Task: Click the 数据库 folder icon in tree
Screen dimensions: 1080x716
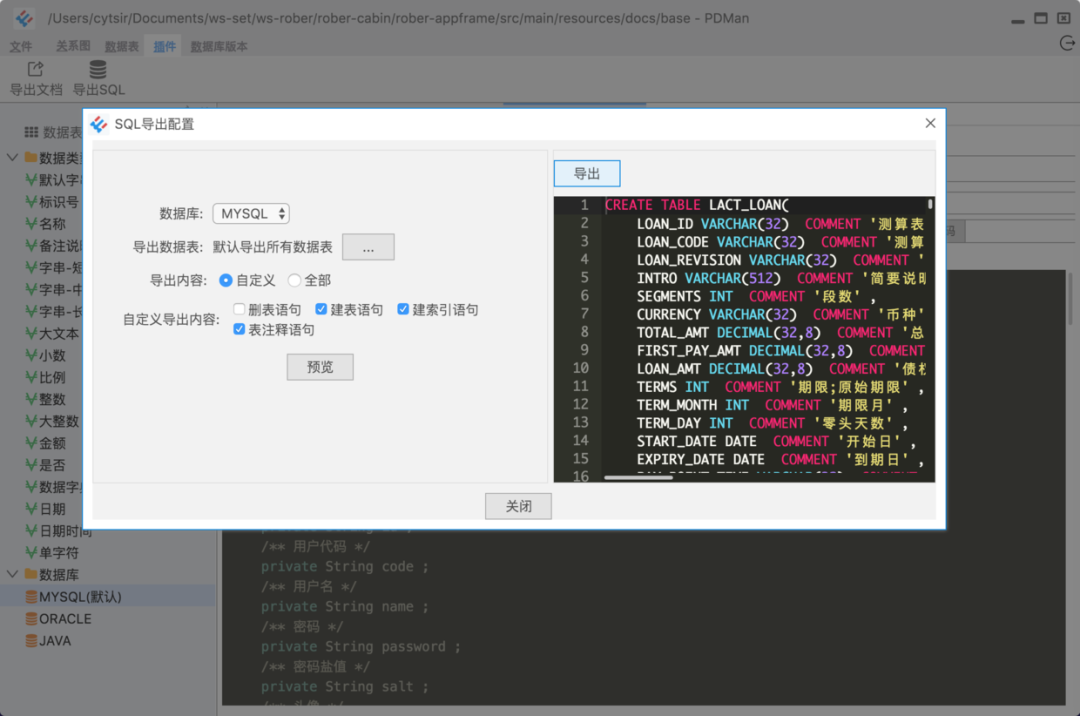Action: pos(31,573)
